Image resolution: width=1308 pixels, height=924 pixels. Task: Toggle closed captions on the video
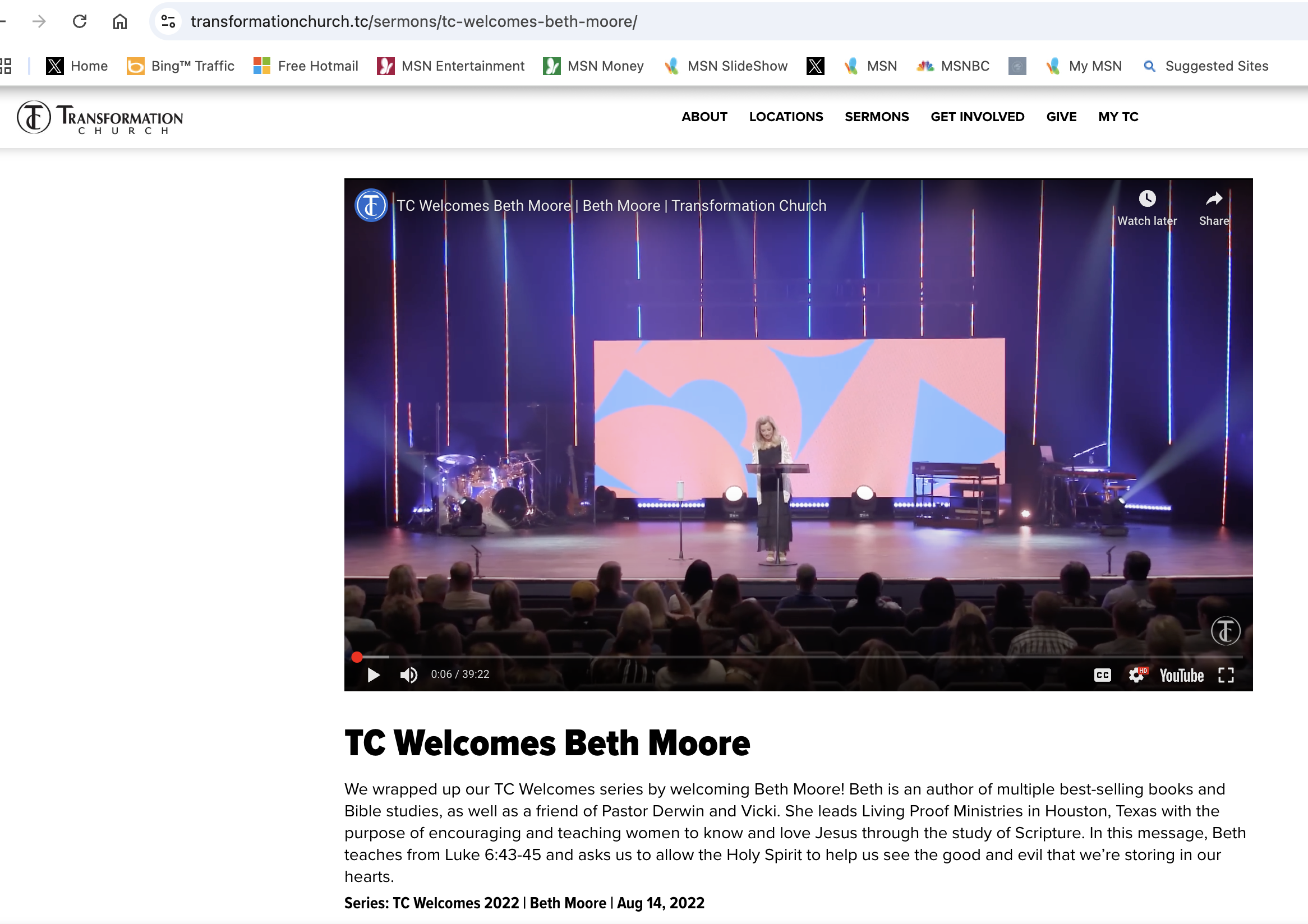[x=1102, y=674]
